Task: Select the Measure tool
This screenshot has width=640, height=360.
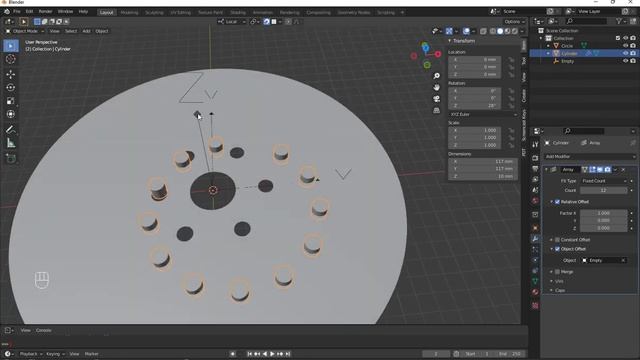Action: coord(11,143)
